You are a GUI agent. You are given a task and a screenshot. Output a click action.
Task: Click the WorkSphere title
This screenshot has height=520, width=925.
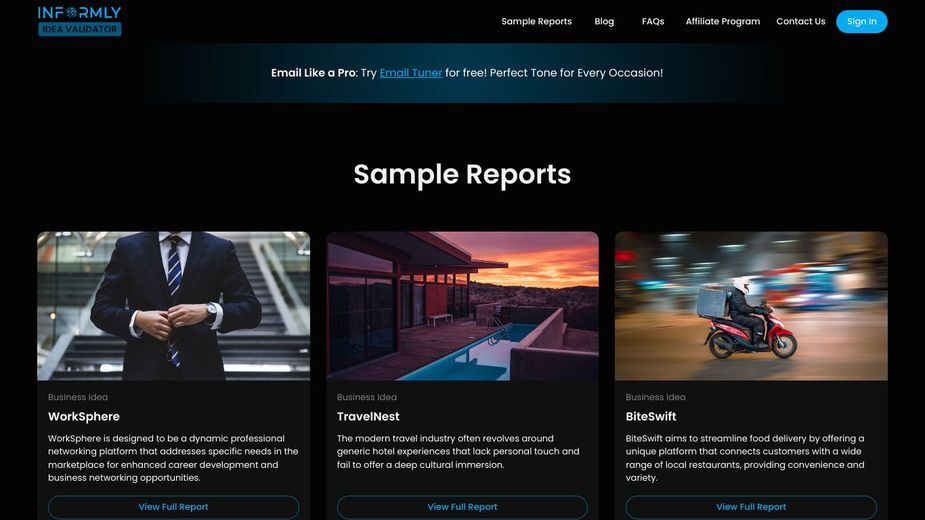click(84, 416)
